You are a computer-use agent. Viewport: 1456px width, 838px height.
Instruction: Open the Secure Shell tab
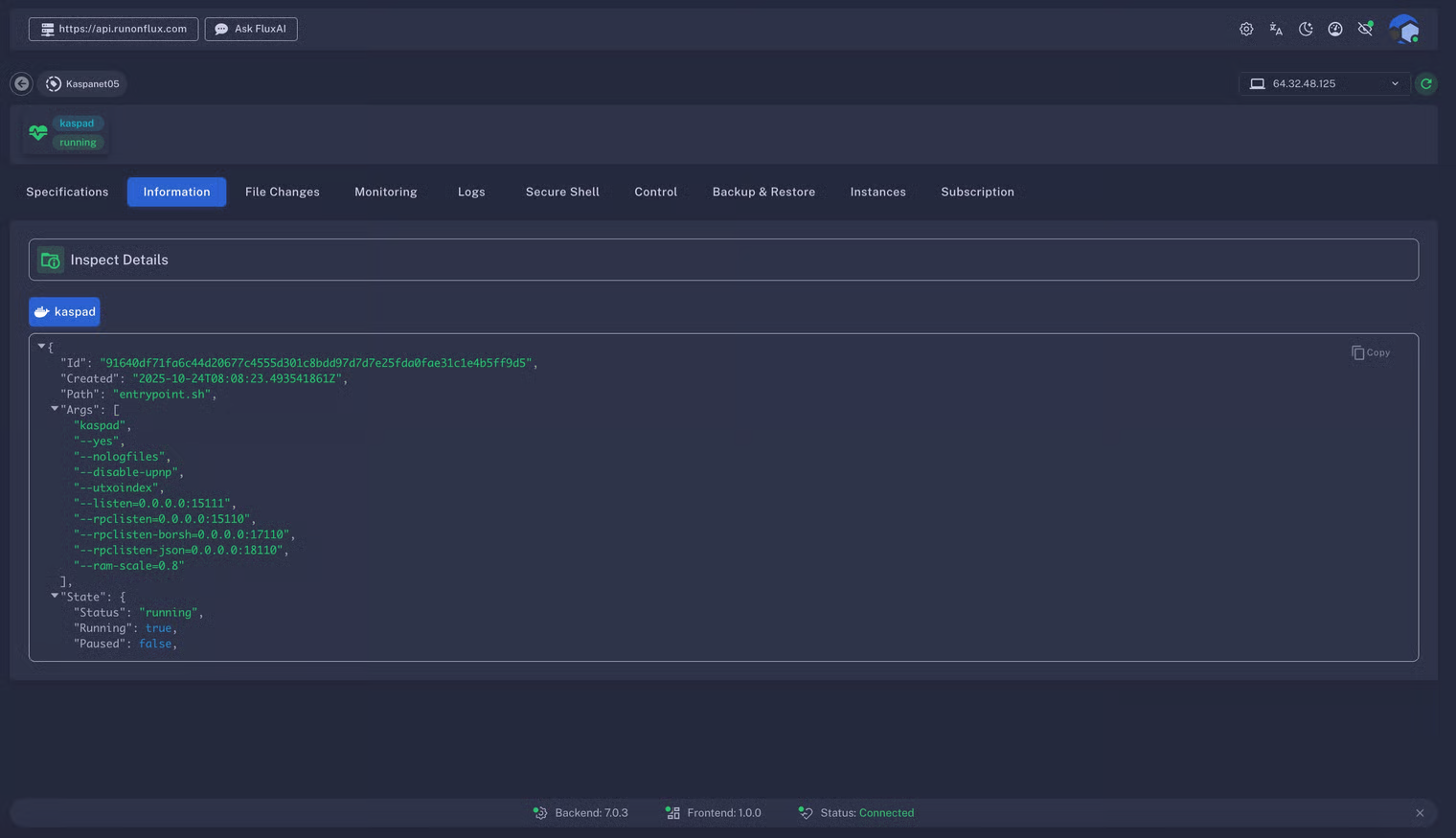point(562,193)
